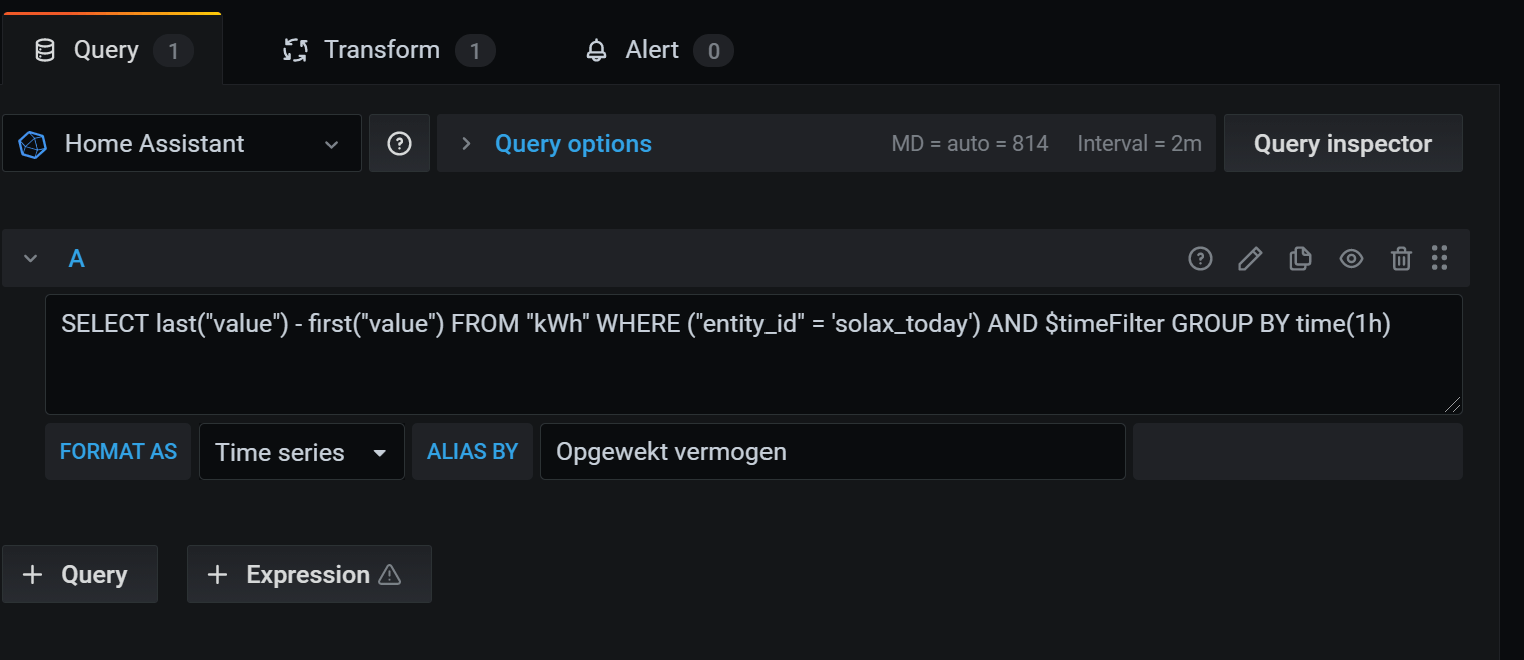Click the Alias By input field
The image size is (1524, 660).
pos(832,452)
